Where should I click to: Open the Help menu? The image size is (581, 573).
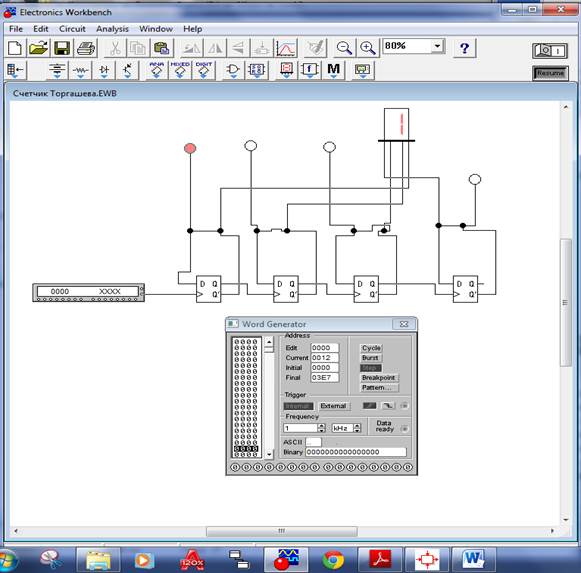pos(193,29)
